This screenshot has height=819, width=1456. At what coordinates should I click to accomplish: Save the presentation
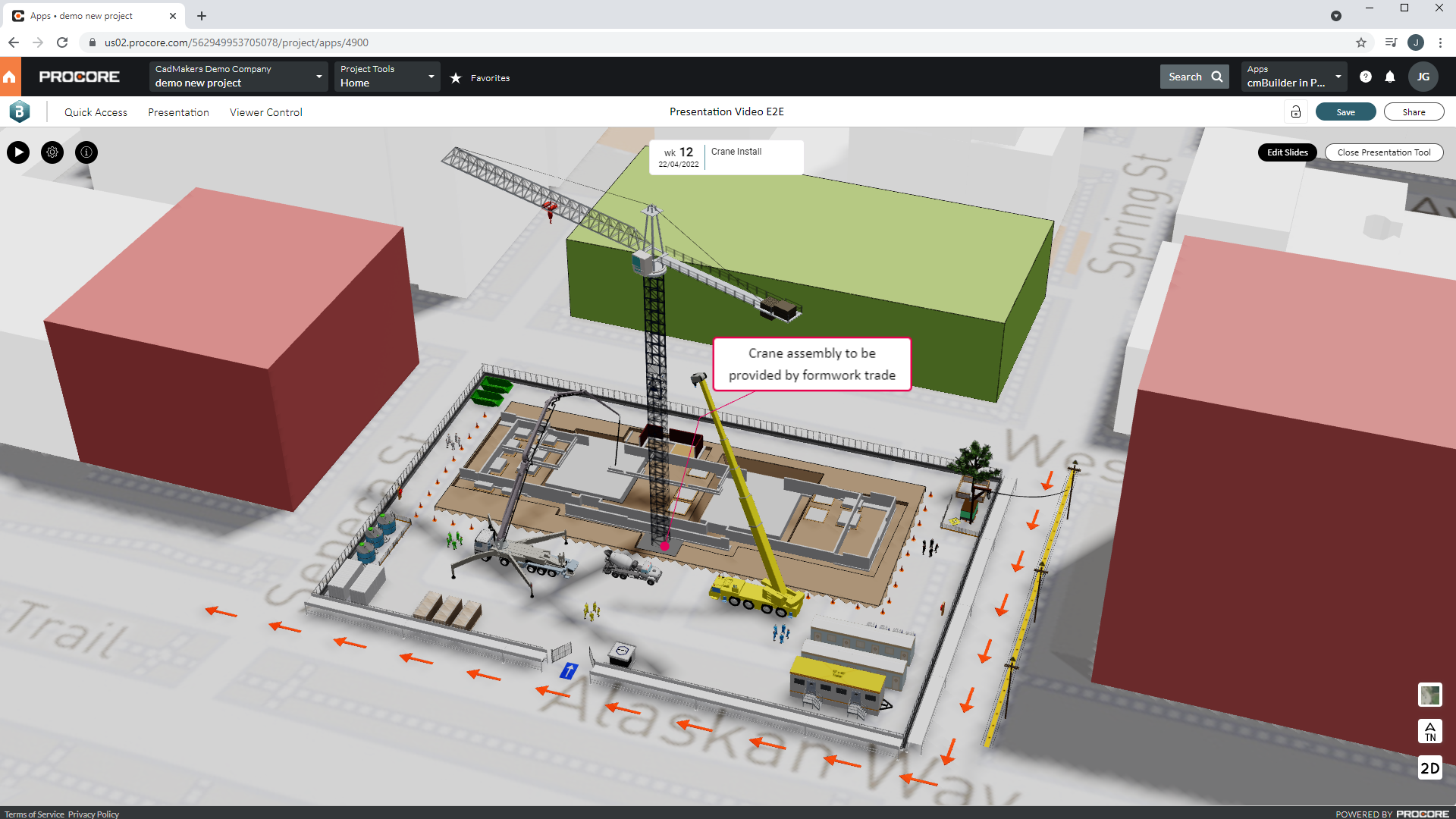click(1345, 112)
